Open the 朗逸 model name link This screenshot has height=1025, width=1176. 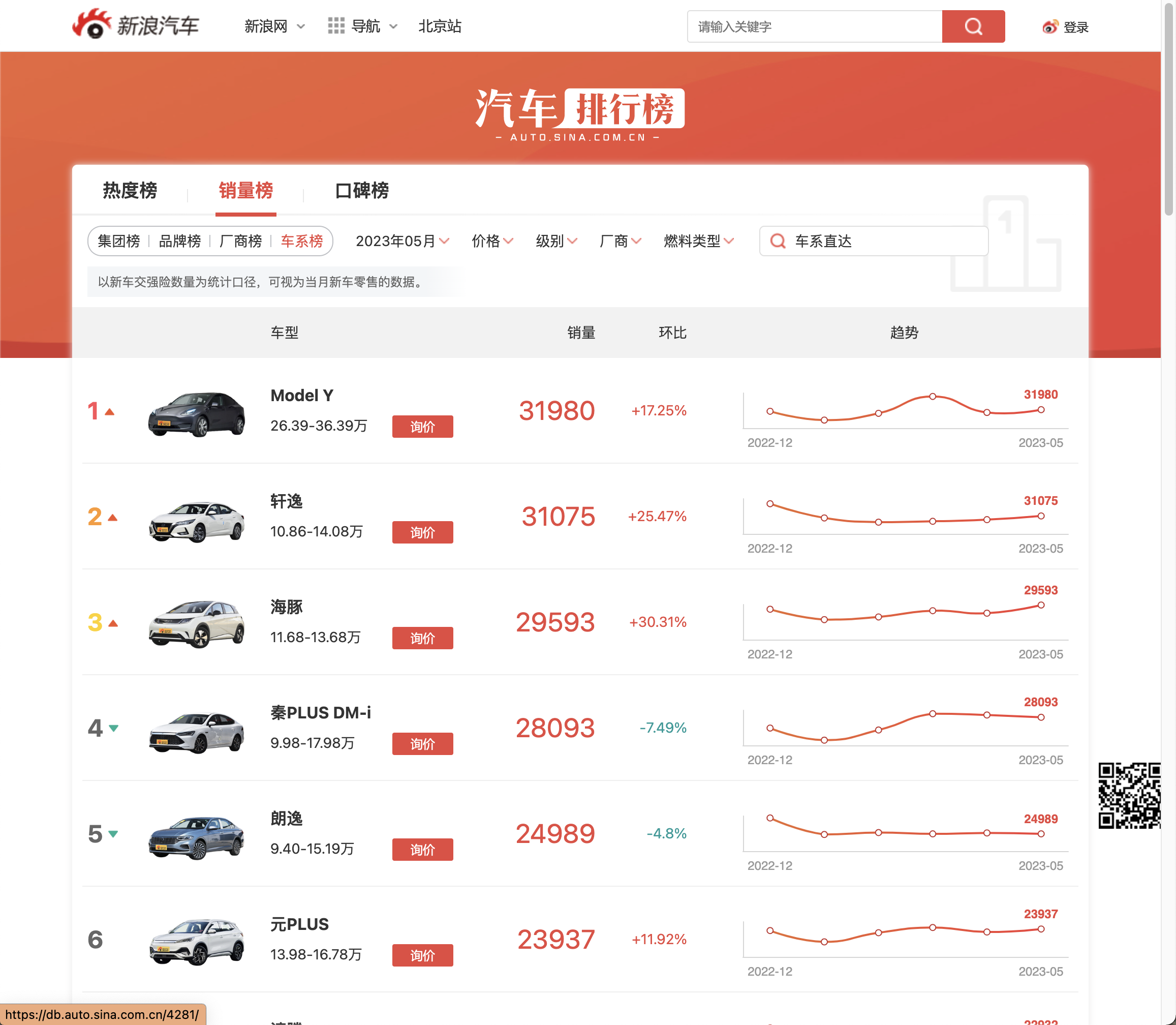pyautogui.click(x=287, y=819)
